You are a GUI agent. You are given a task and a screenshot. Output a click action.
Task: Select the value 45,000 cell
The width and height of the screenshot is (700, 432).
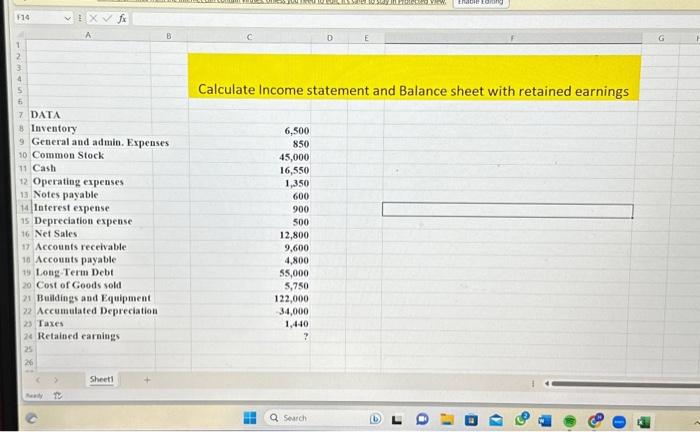[x=294, y=157]
